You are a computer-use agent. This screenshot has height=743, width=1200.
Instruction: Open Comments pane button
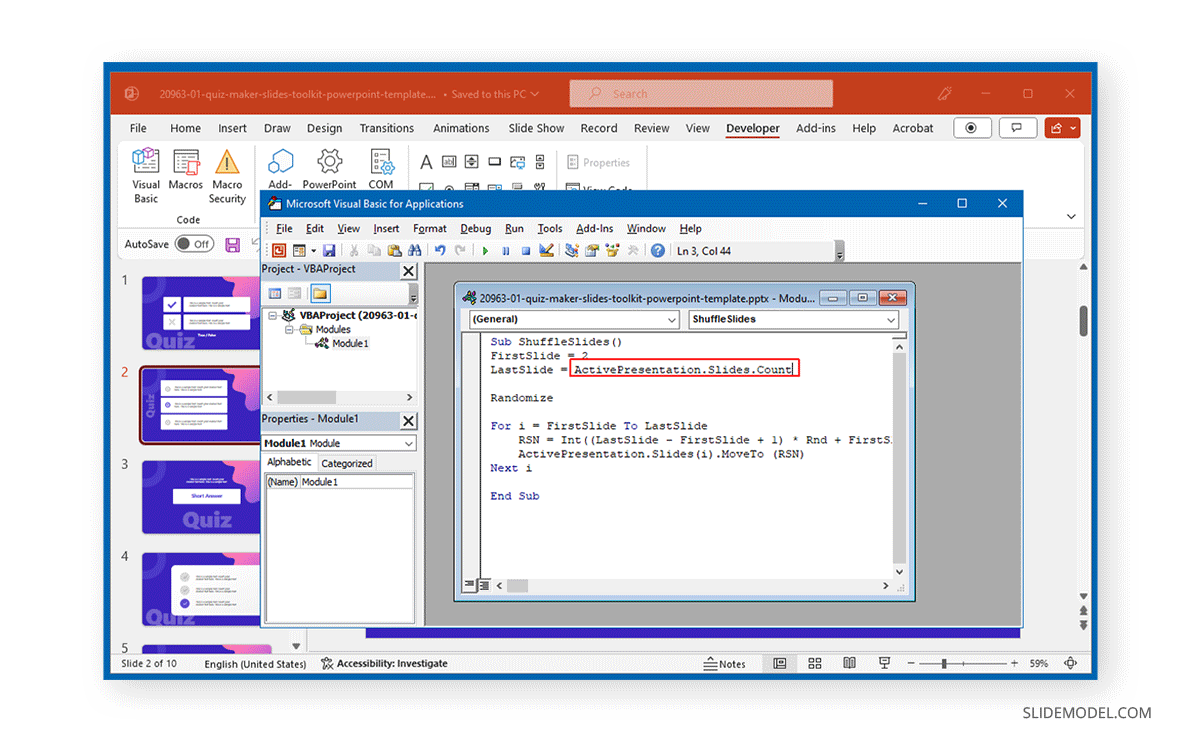coord(1018,128)
